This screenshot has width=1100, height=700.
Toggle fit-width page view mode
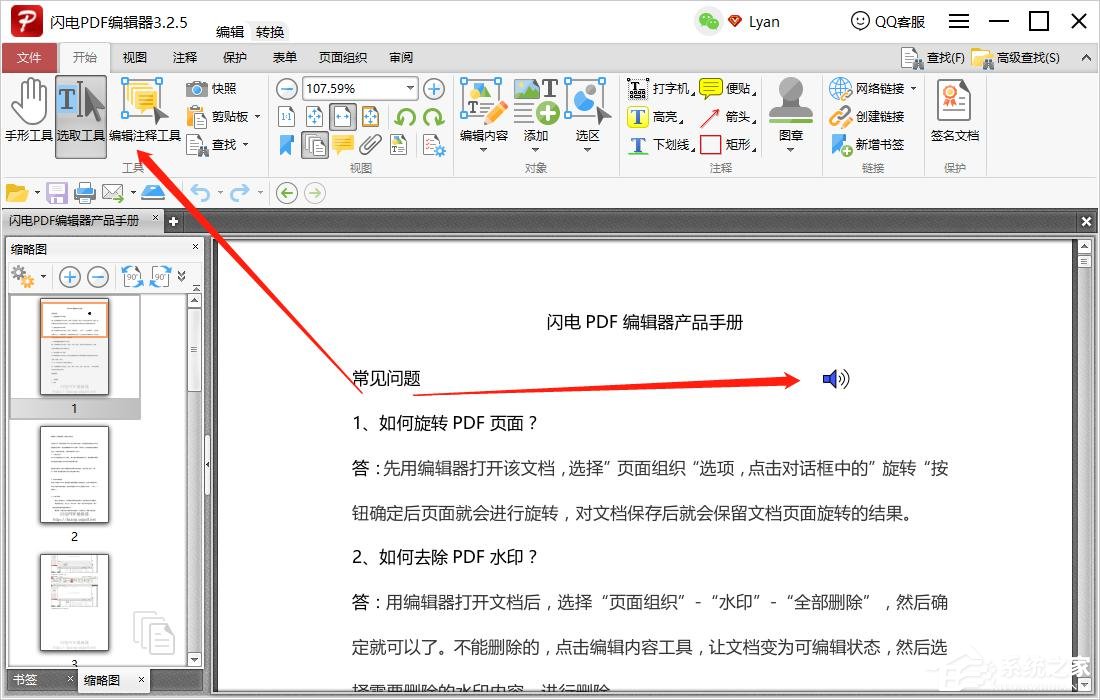[x=340, y=118]
